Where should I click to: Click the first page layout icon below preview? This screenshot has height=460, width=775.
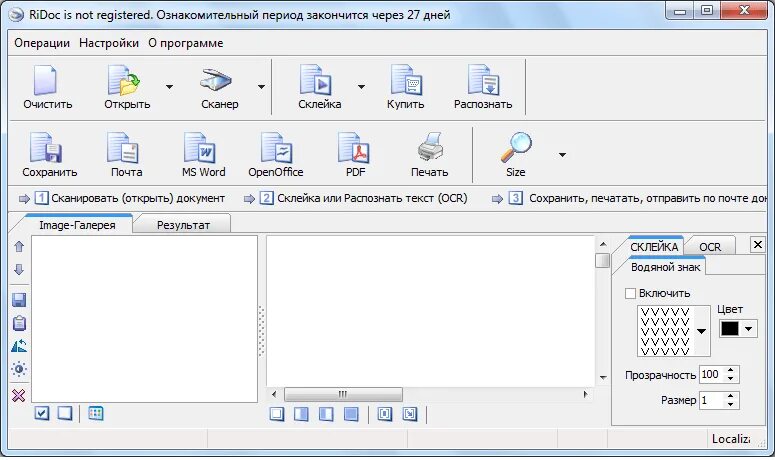277,414
